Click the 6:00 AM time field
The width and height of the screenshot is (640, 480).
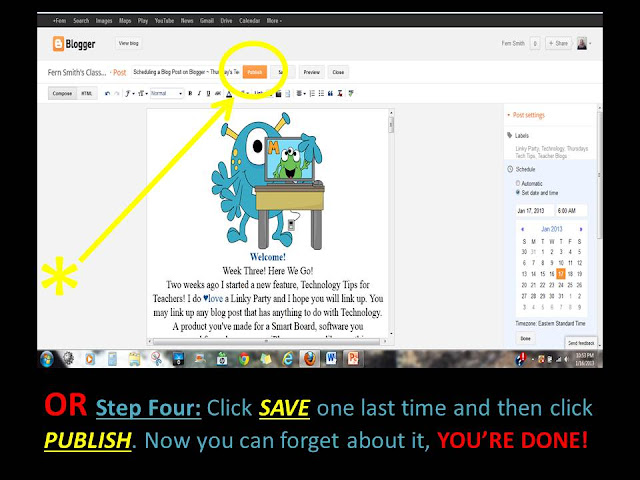coord(571,211)
